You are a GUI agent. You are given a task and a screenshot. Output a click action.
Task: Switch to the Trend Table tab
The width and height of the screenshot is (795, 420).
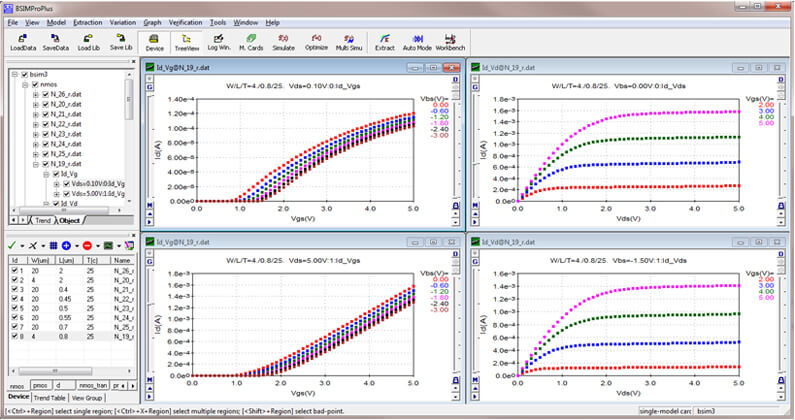click(x=49, y=398)
